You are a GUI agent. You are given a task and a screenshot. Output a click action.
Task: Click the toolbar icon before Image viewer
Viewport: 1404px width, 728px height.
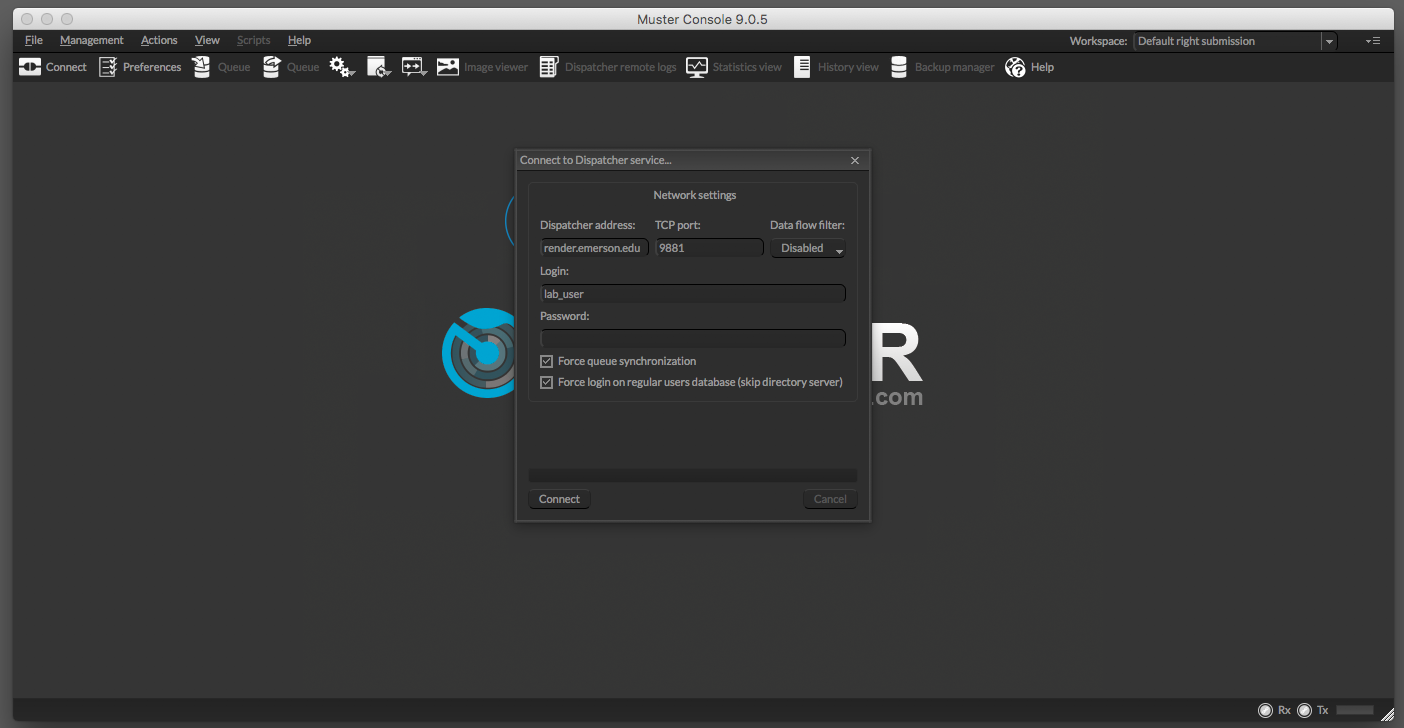(x=414, y=67)
